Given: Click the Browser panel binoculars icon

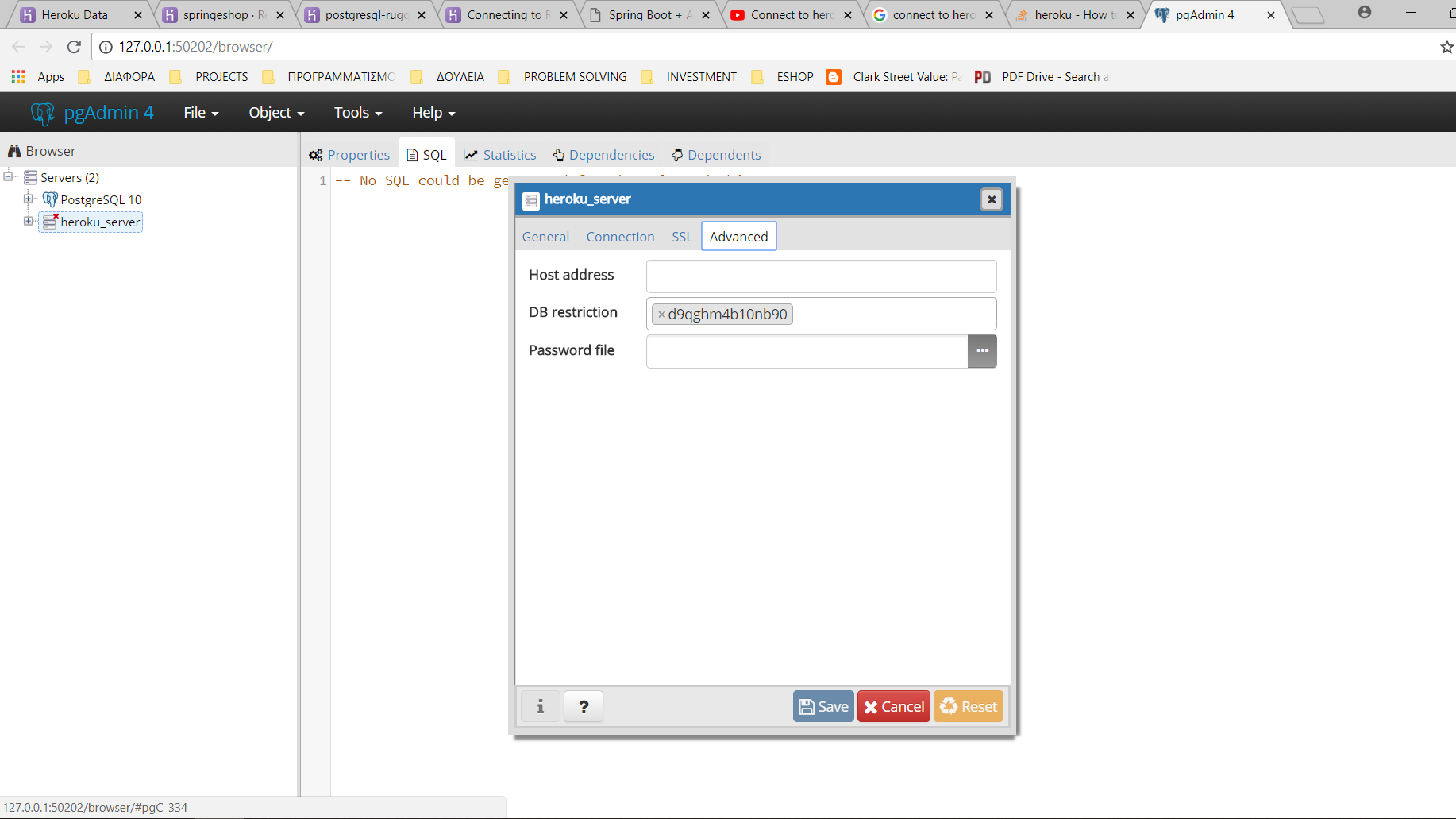Looking at the screenshot, I should 13,151.
